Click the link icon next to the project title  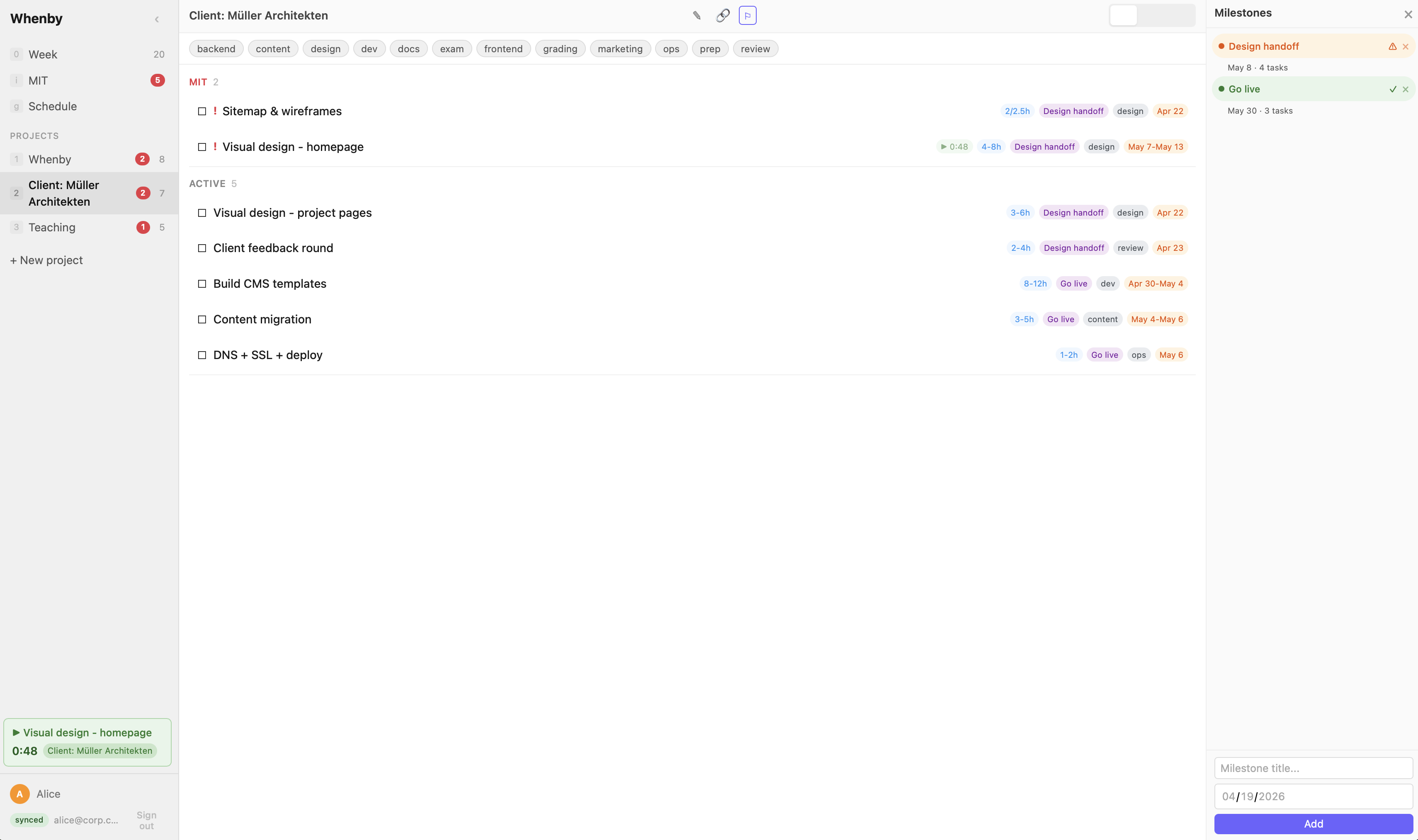click(x=722, y=15)
